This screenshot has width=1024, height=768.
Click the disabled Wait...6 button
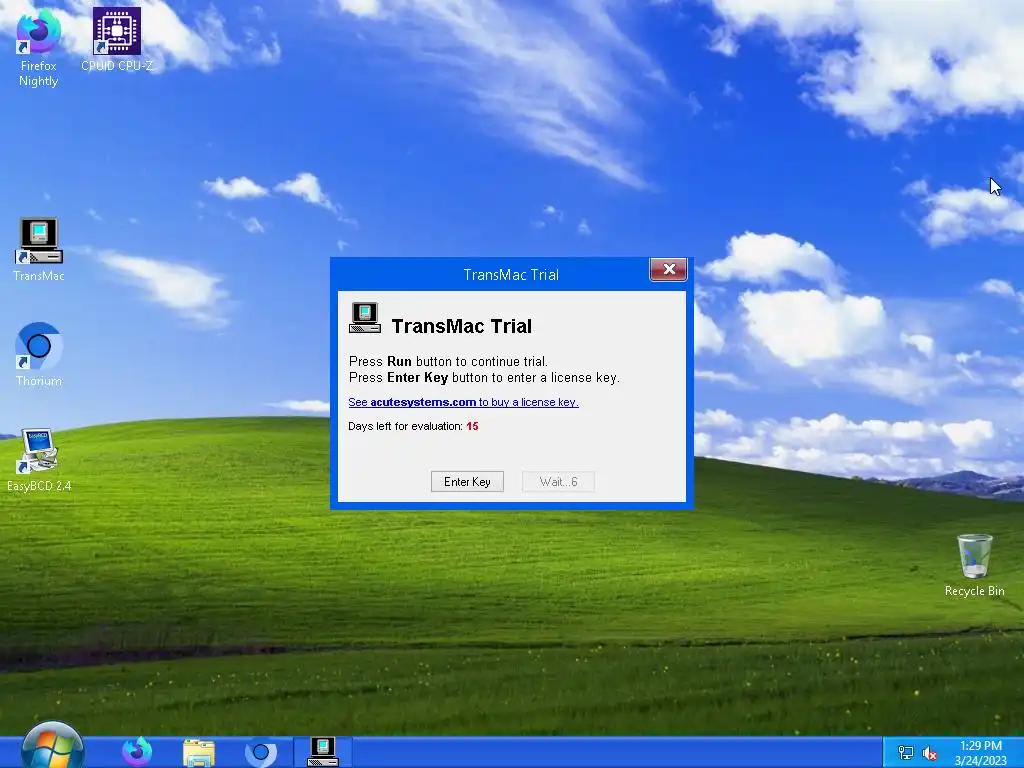click(x=558, y=482)
